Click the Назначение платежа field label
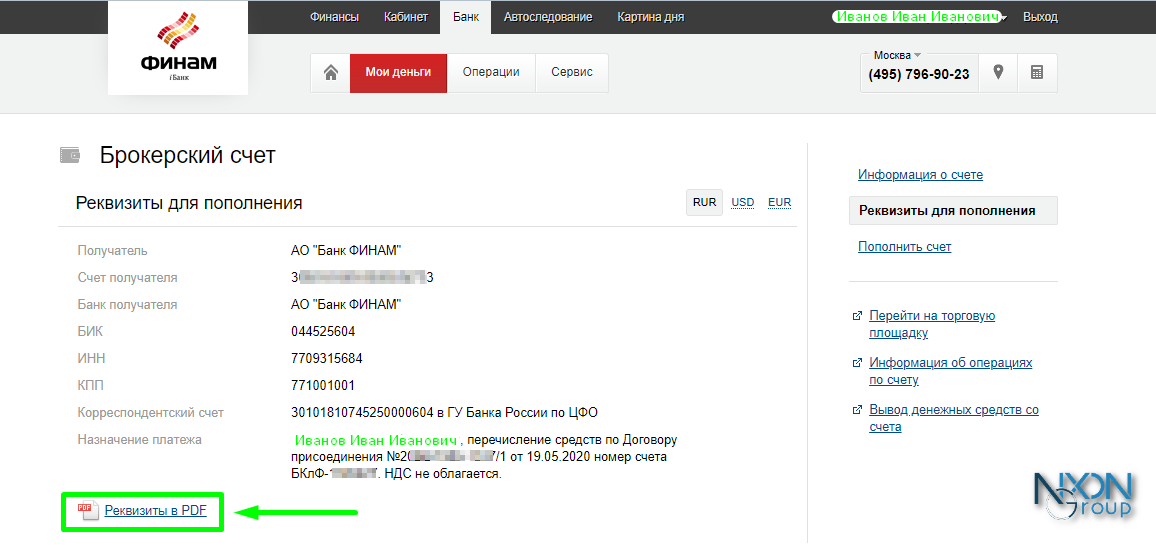Image resolution: width=1156 pixels, height=545 pixels. [139, 440]
